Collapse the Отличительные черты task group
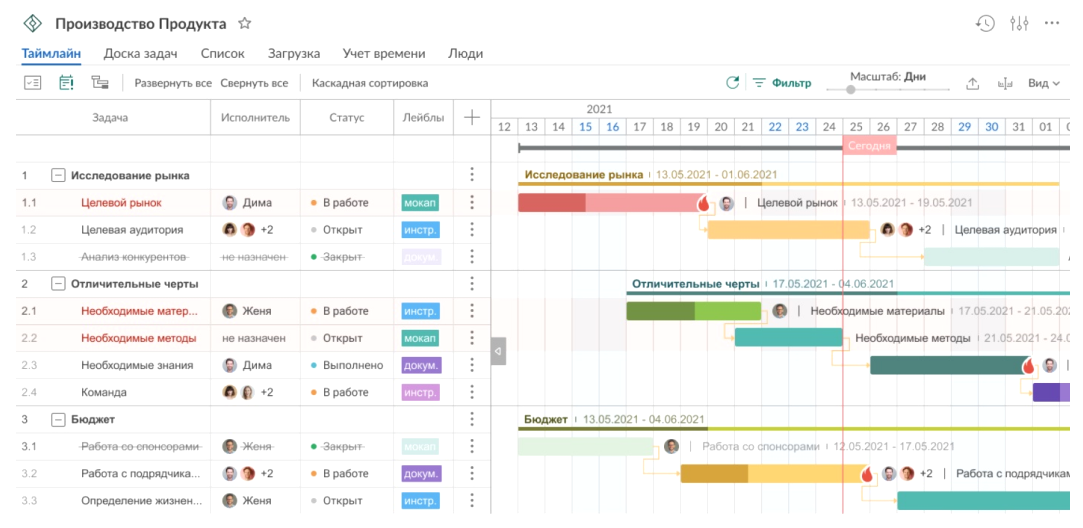The image size is (1083, 528). click(58, 284)
